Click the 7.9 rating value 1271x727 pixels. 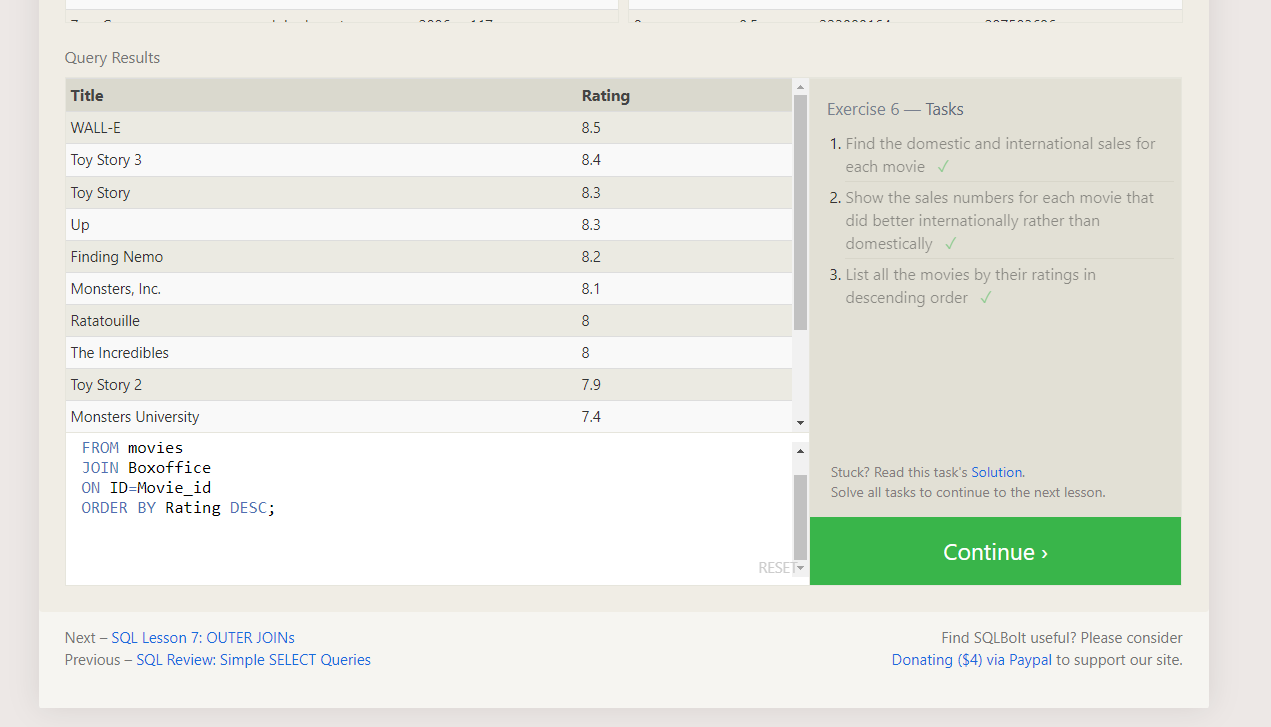click(591, 385)
